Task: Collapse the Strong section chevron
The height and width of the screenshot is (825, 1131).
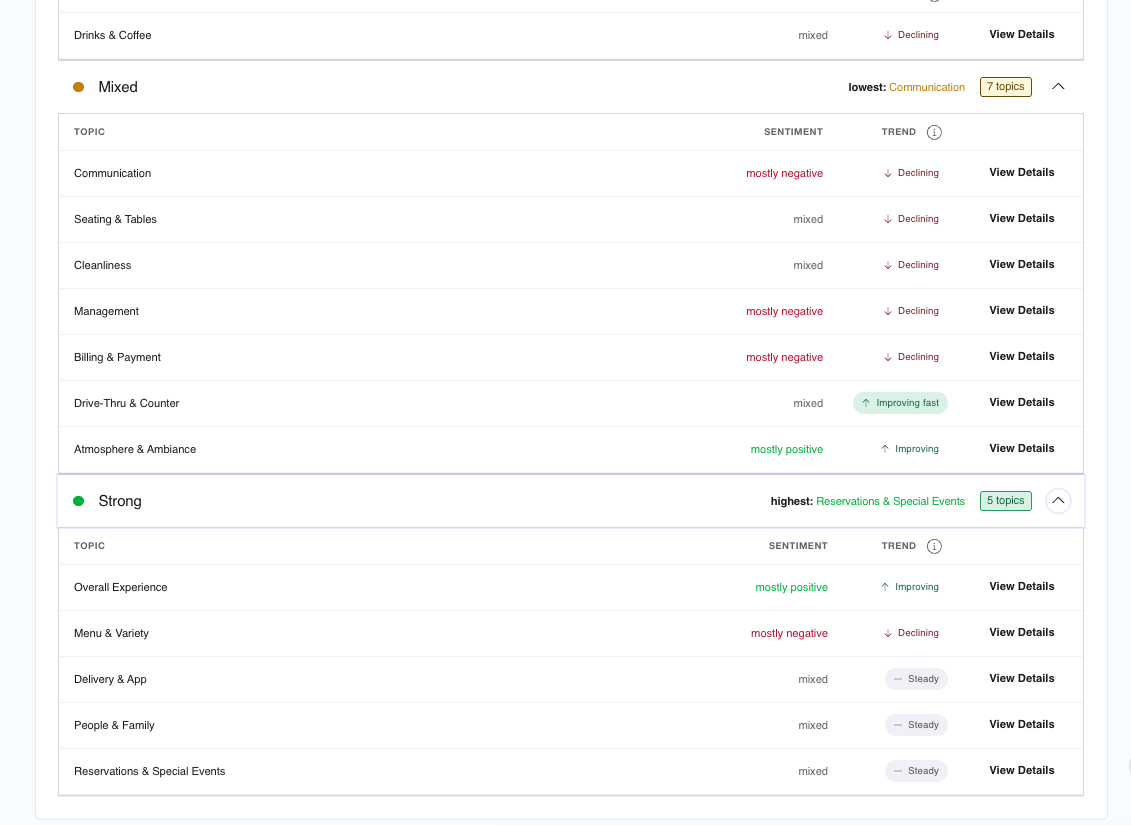Action: click(1058, 500)
